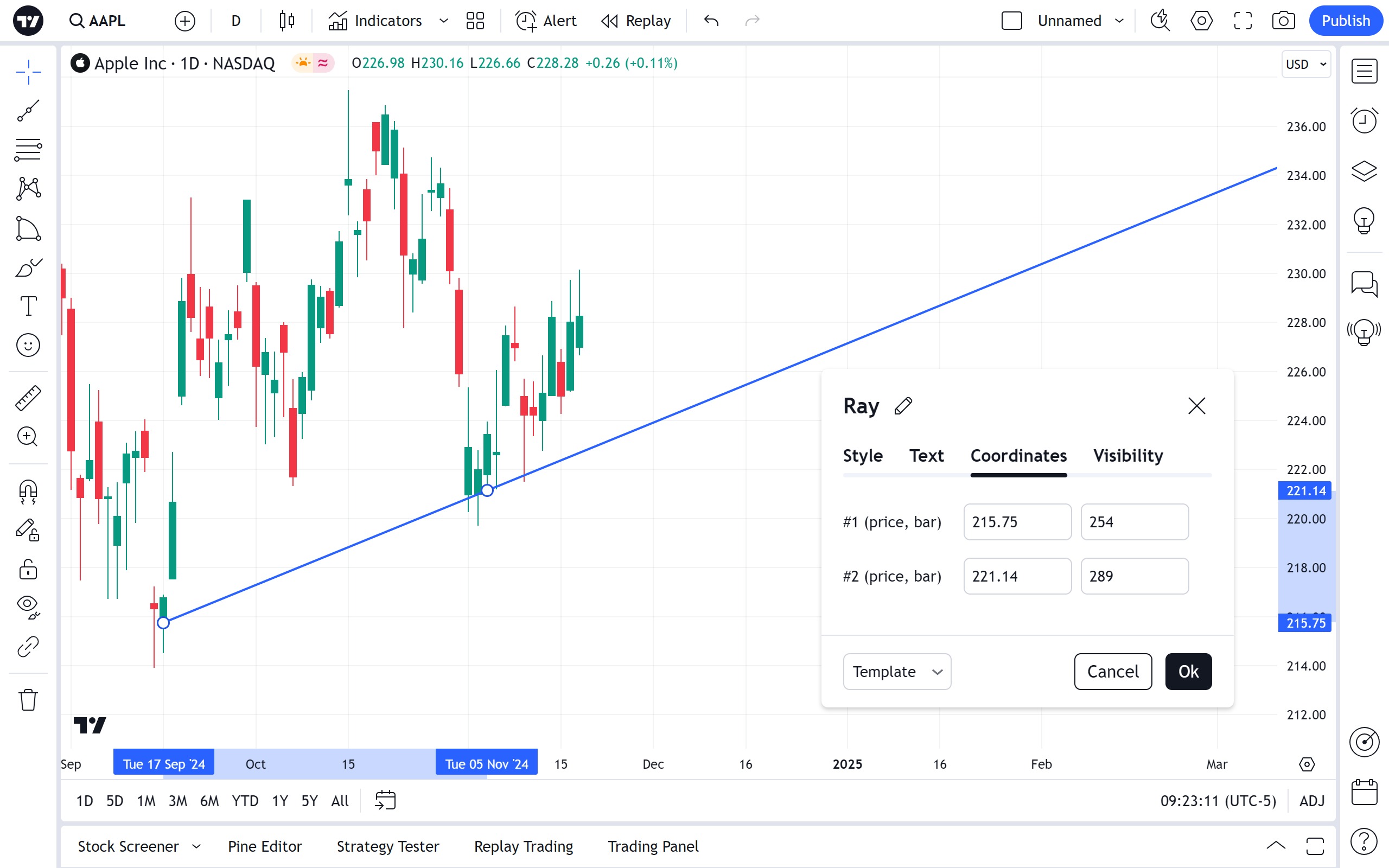1389x868 pixels.
Task: Toggle magnet mode for drawings
Action: click(28, 492)
